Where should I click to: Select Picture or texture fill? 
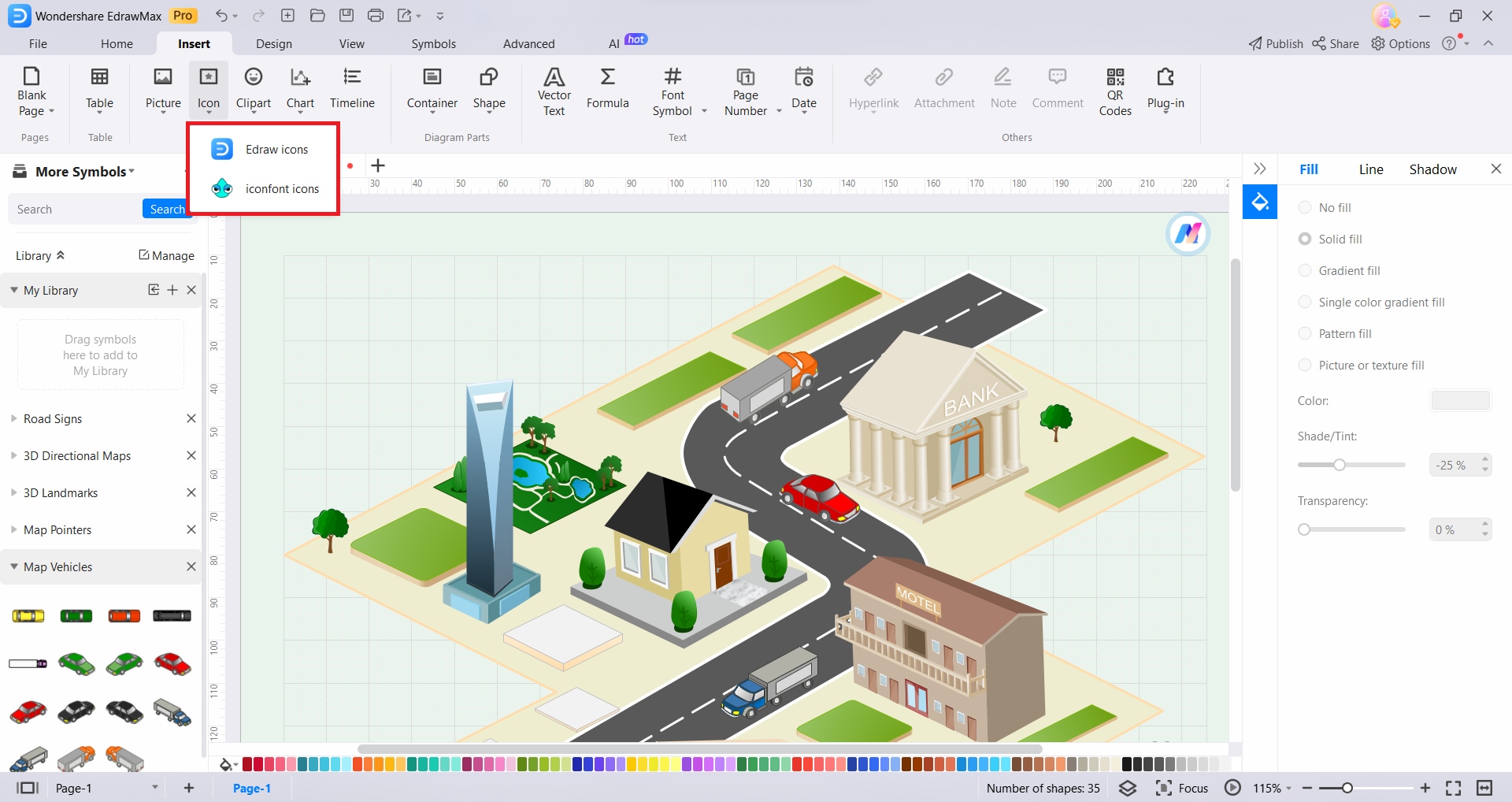(x=1361, y=365)
